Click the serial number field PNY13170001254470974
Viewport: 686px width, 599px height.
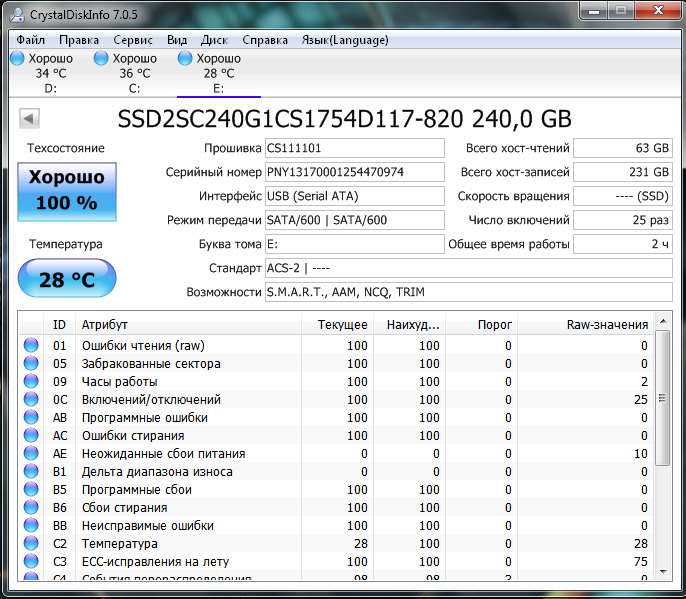(354, 172)
